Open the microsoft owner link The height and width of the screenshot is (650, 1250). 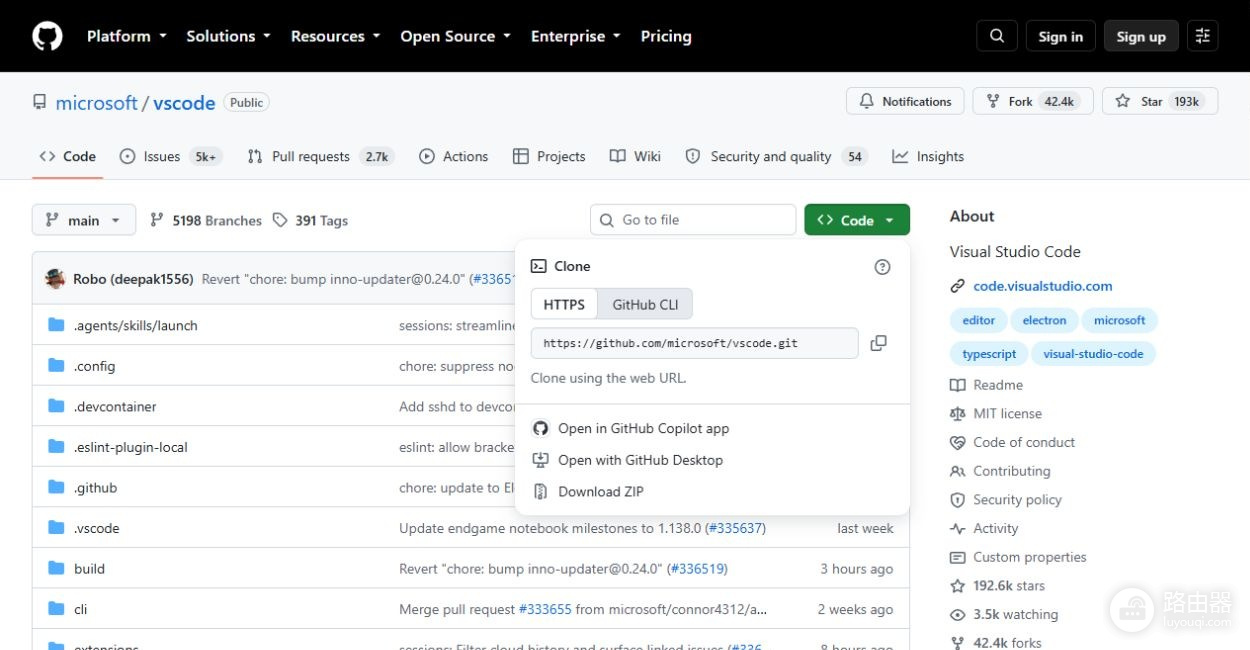point(97,102)
